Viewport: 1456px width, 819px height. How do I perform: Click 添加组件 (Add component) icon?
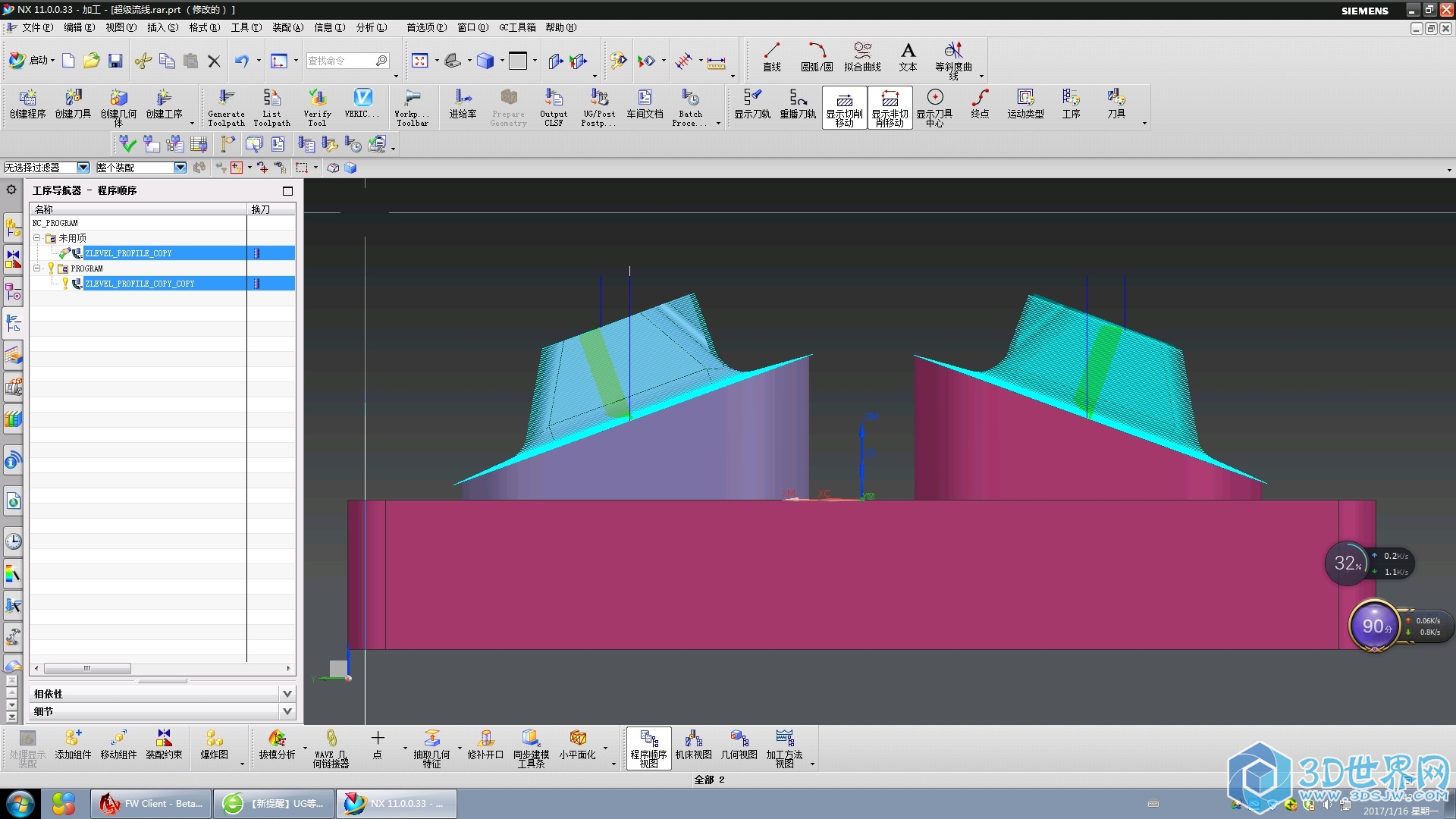(x=73, y=745)
